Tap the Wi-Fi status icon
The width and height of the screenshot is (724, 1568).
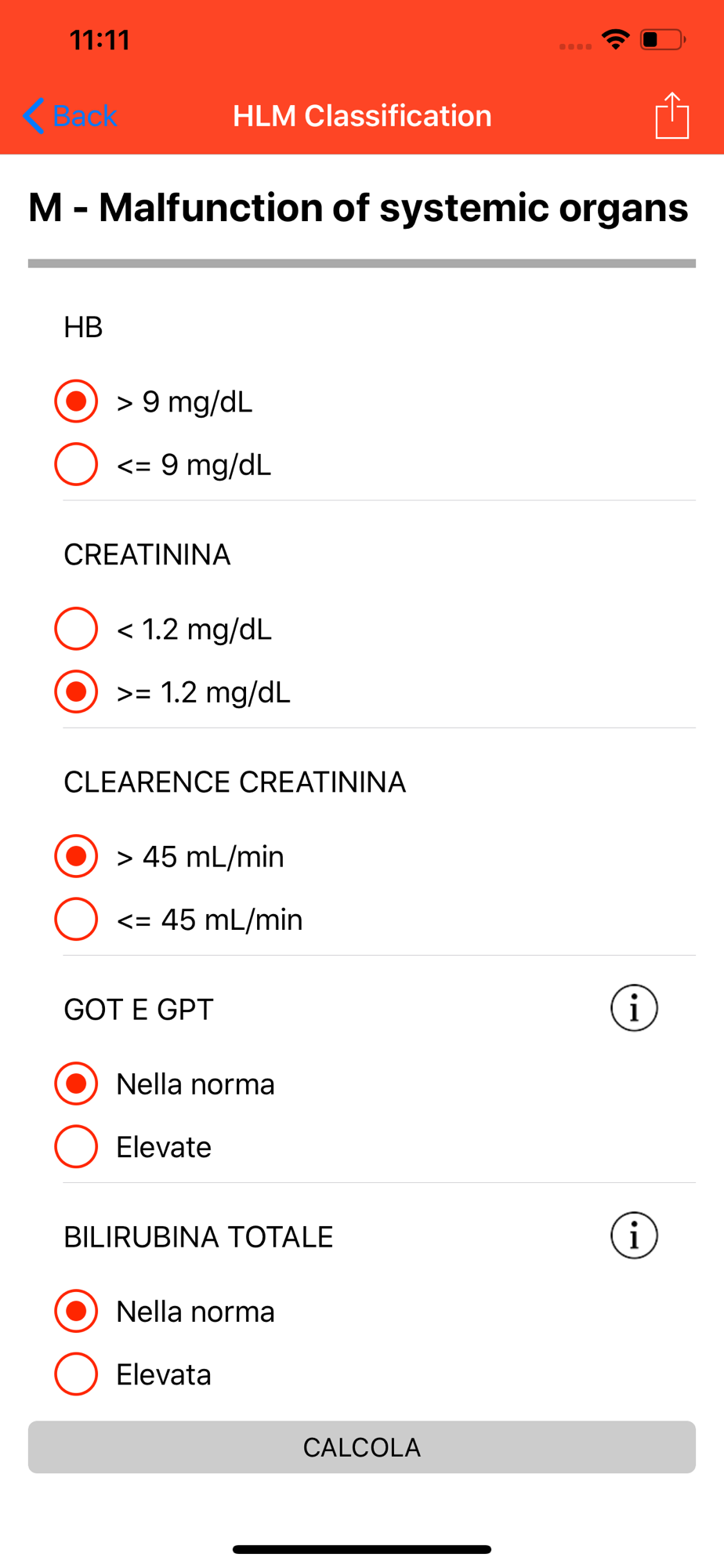pos(616,39)
